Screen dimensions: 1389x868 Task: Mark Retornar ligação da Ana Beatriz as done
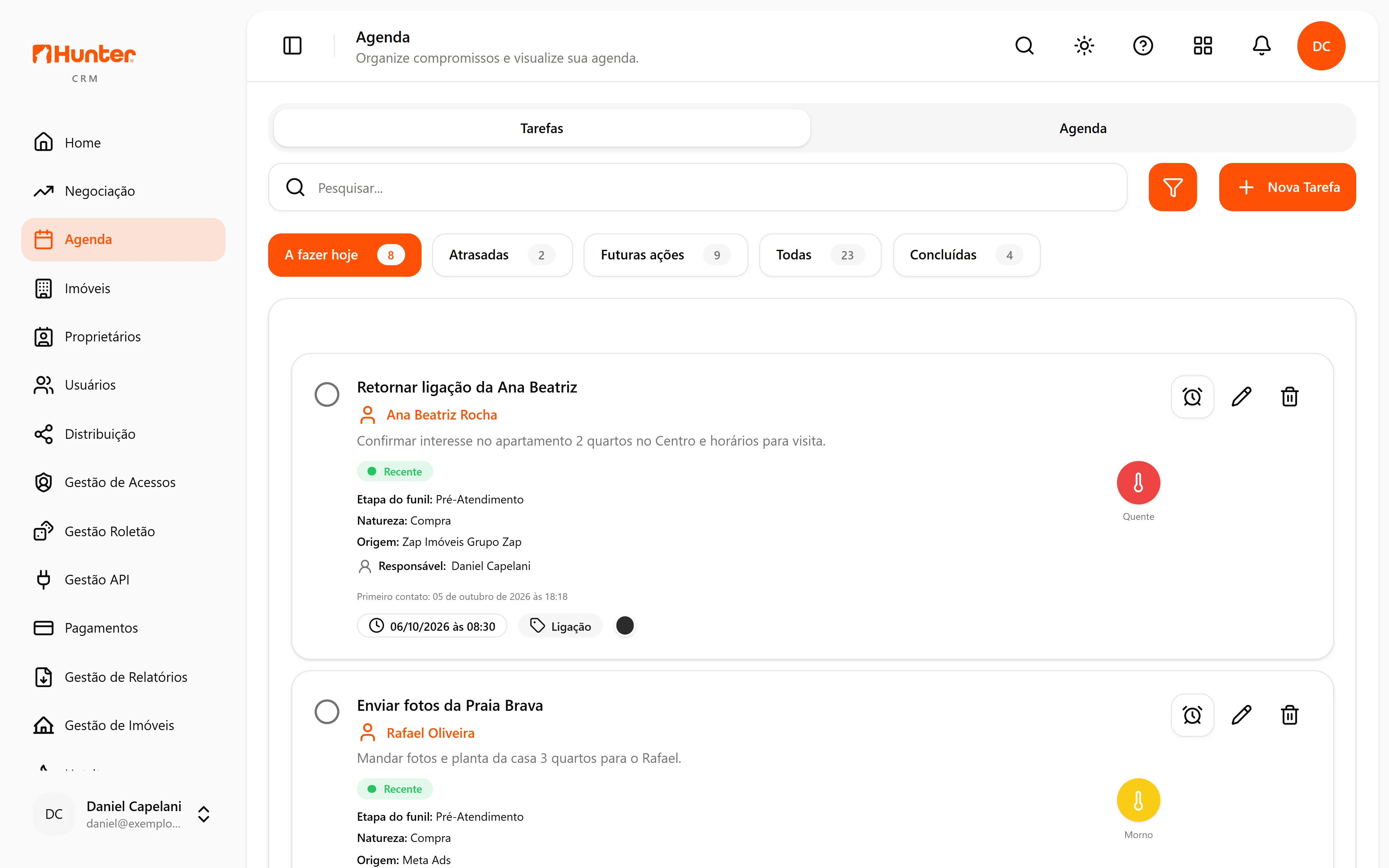click(x=327, y=394)
